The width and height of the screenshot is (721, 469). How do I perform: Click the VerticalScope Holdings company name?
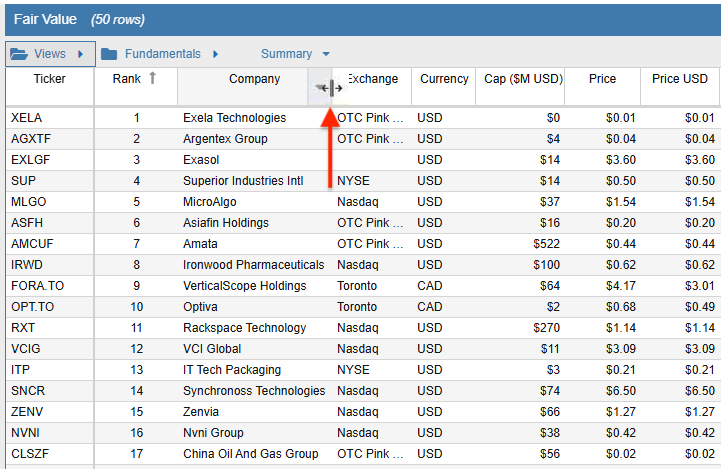click(x=245, y=286)
